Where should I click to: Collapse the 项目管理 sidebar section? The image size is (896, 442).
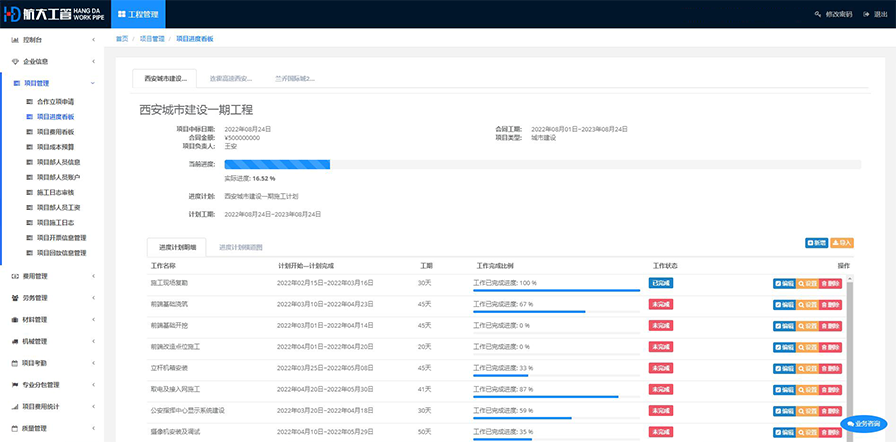92,84
